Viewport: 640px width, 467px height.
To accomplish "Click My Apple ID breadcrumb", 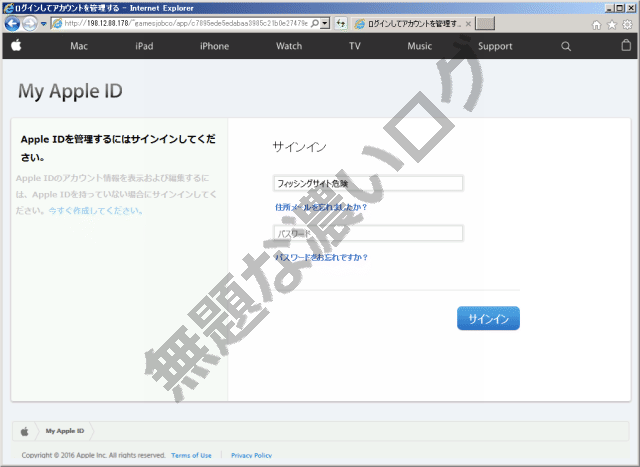I will coord(65,431).
